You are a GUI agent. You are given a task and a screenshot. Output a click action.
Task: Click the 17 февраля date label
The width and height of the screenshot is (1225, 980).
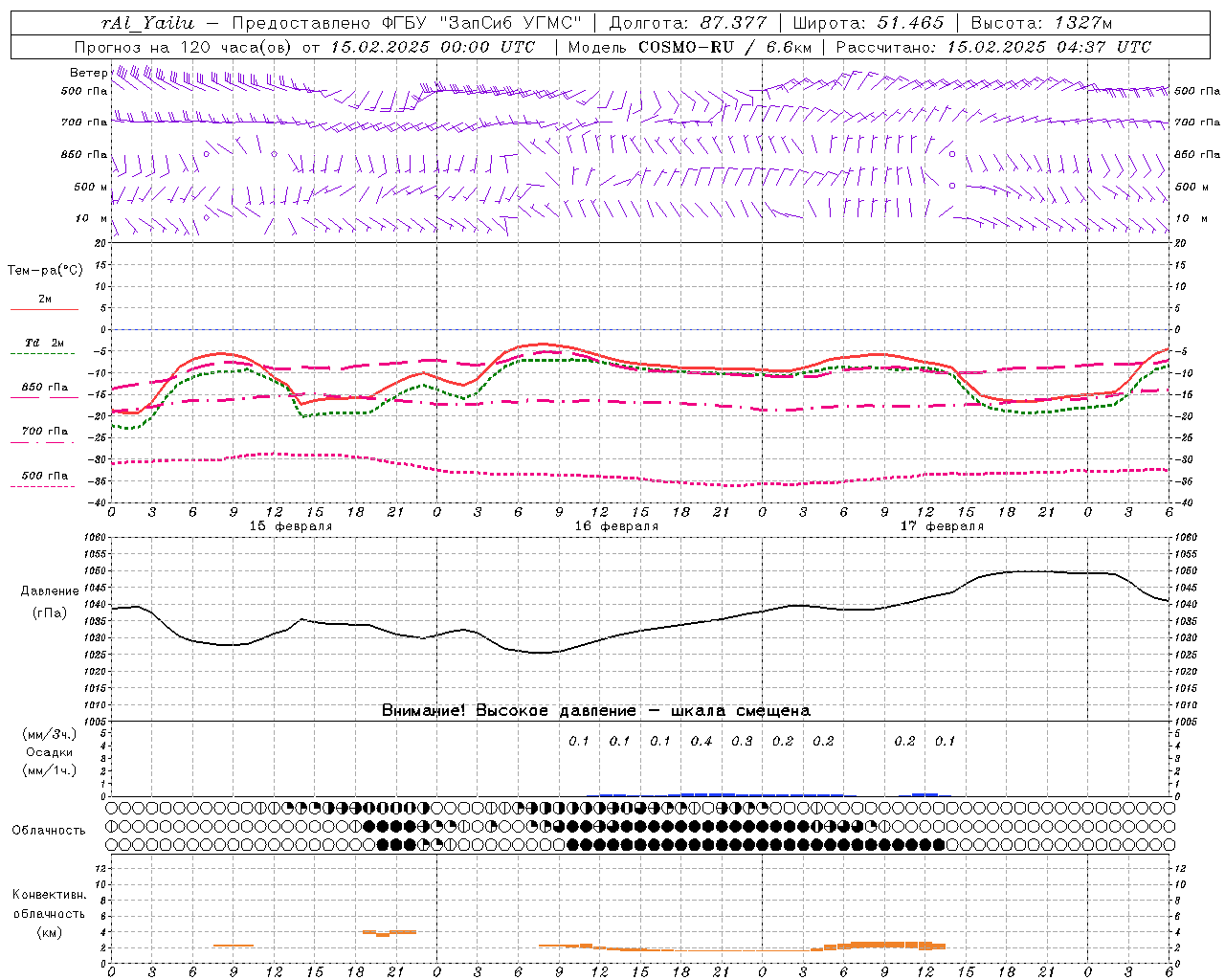point(942,526)
